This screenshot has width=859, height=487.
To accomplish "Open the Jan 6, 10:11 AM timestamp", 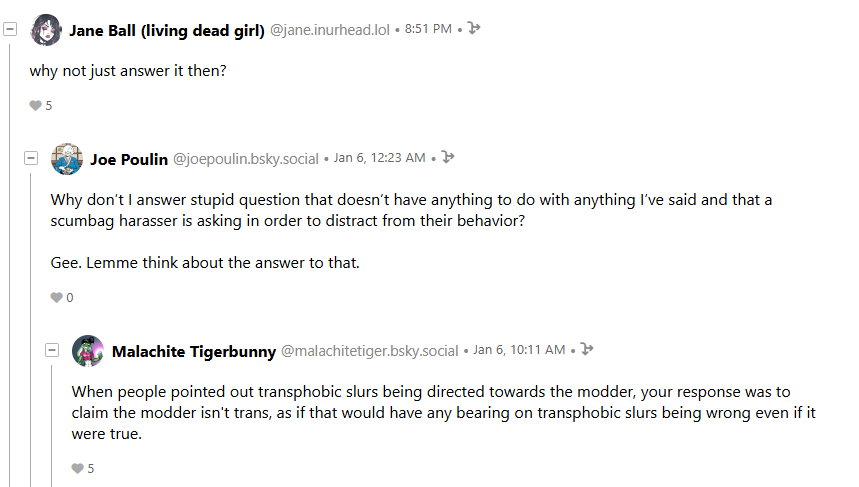I will point(519,351).
